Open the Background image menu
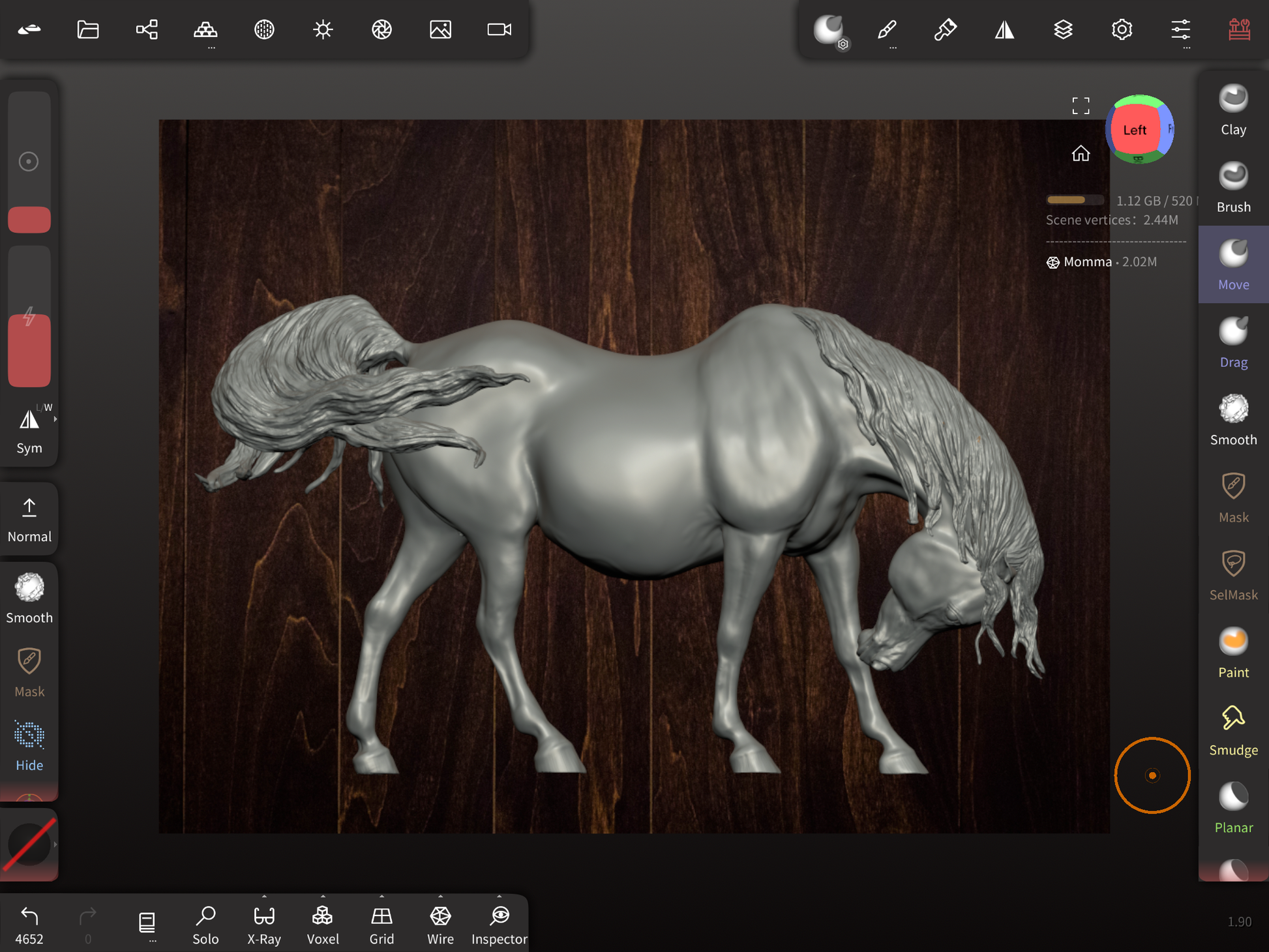 coord(440,29)
